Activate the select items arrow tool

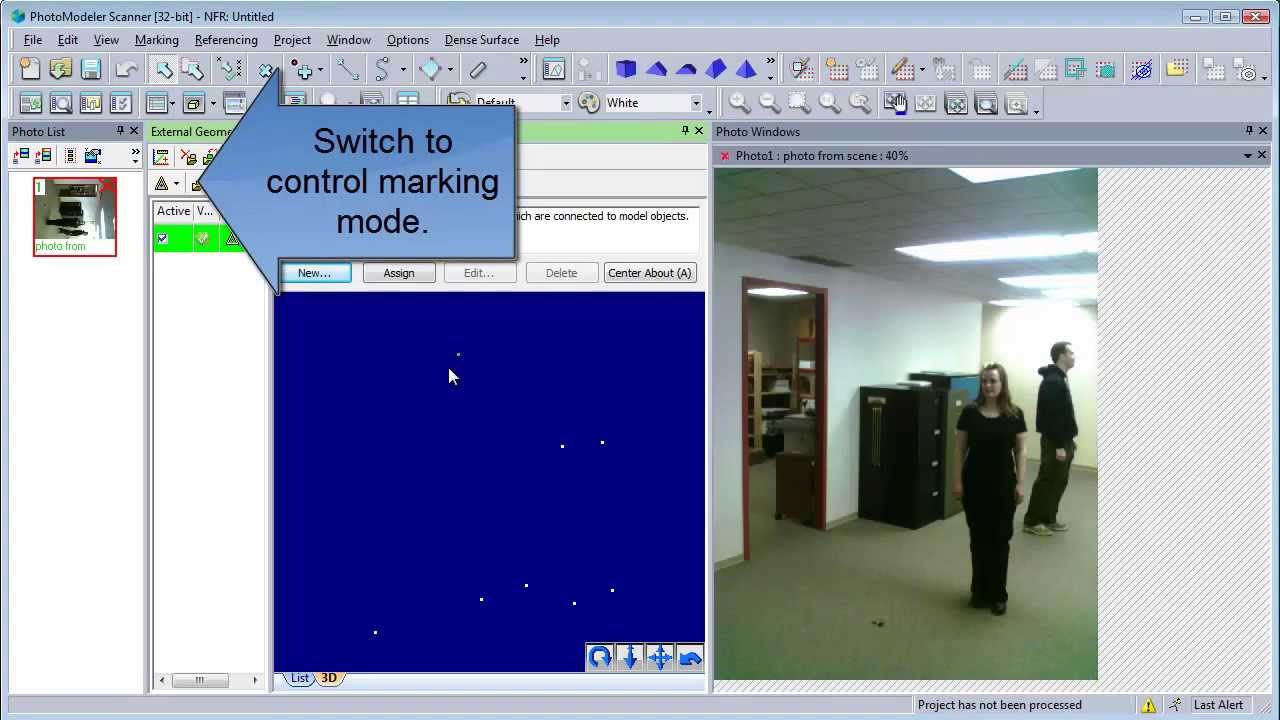point(163,70)
